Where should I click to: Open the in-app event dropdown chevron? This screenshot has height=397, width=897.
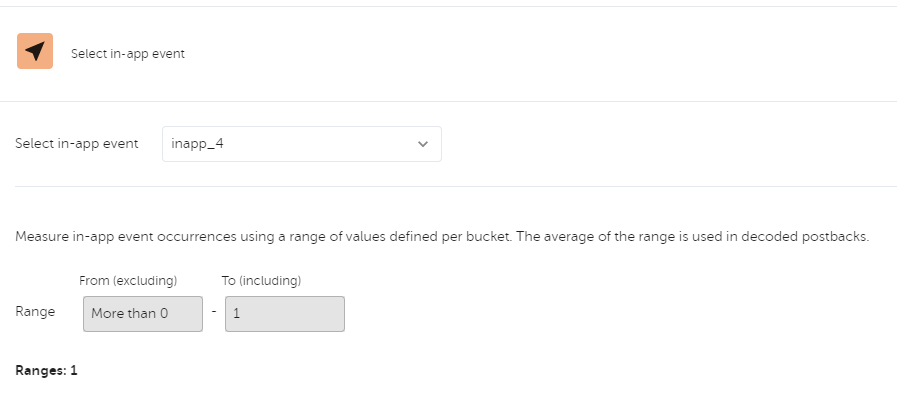tap(423, 144)
